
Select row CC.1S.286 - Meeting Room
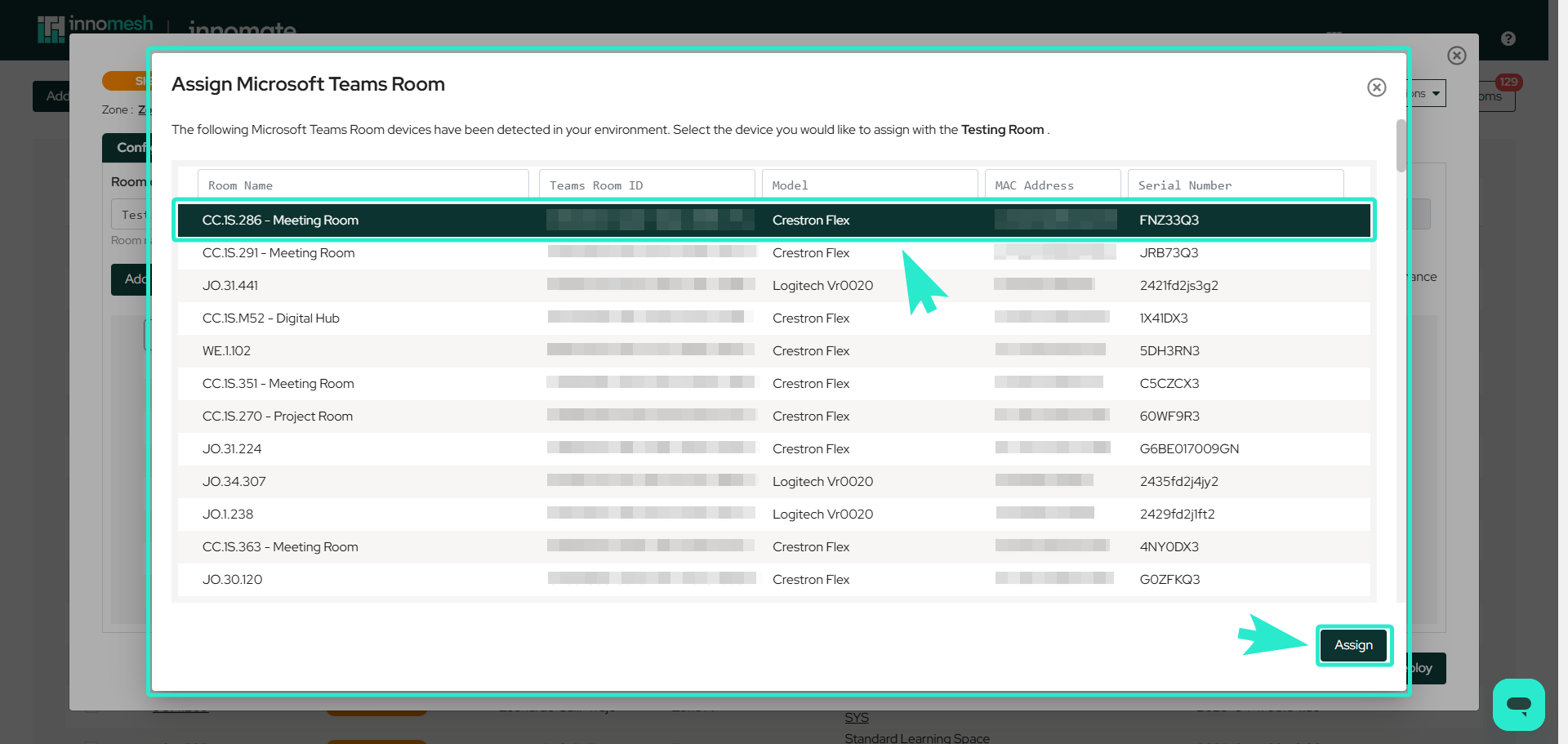tap(773, 221)
